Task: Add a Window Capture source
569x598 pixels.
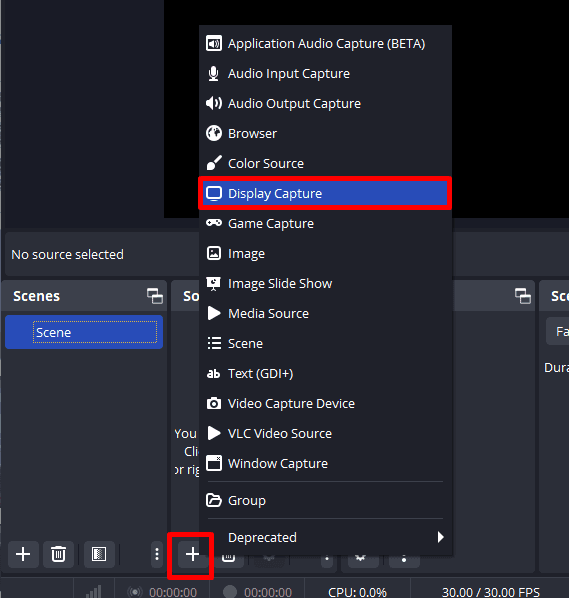Action: pyautogui.click(x=325, y=463)
